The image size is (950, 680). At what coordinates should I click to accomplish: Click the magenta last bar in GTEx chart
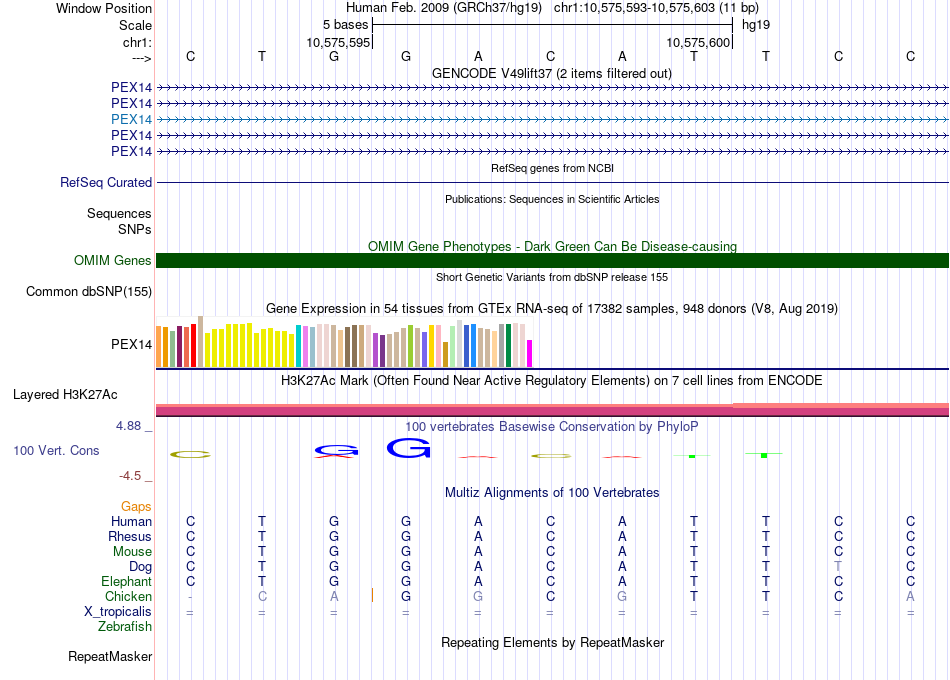pyautogui.click(x=530, y=353)
